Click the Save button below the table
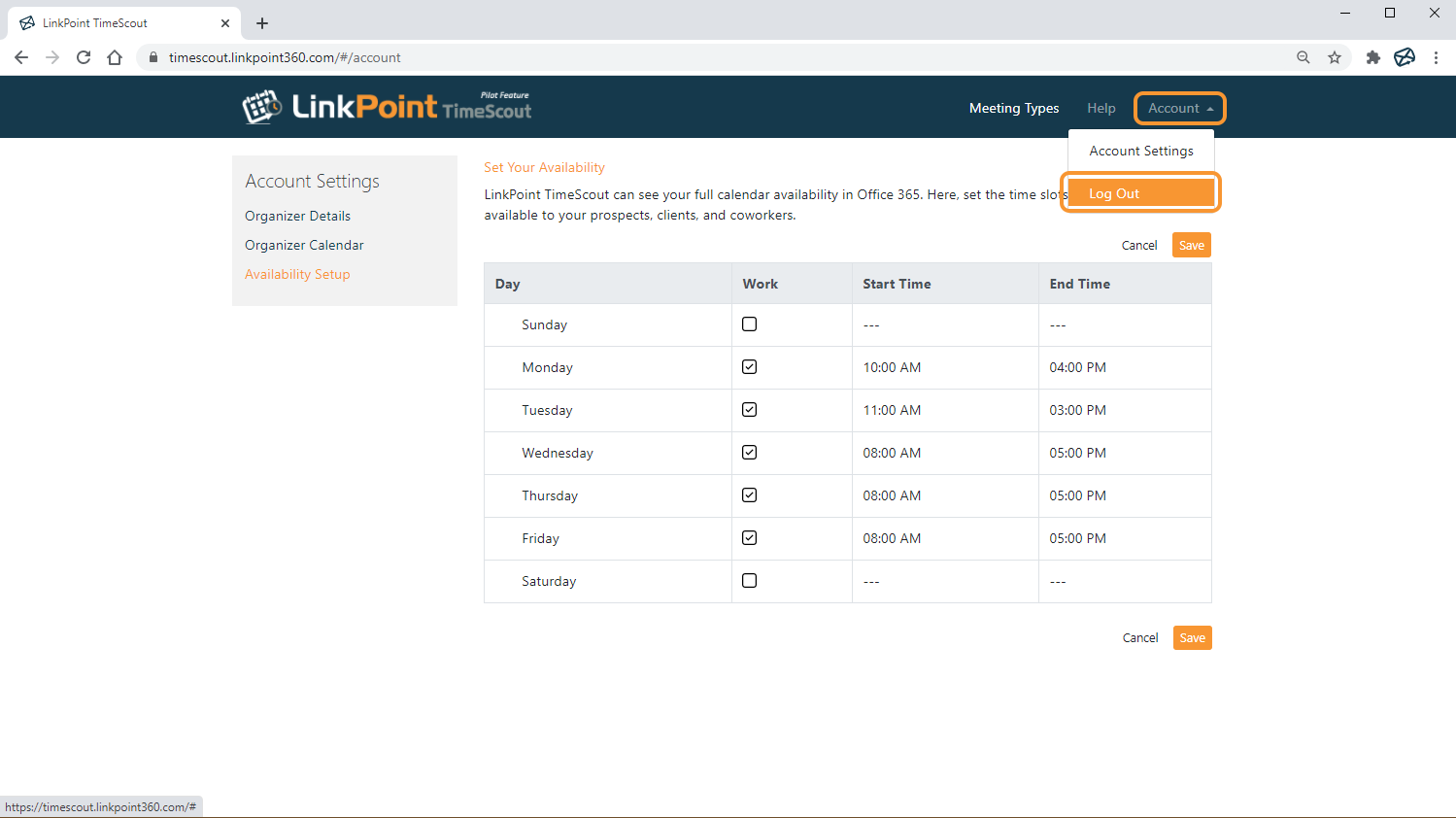The image size is (1456, 818). pos(1193,638)
